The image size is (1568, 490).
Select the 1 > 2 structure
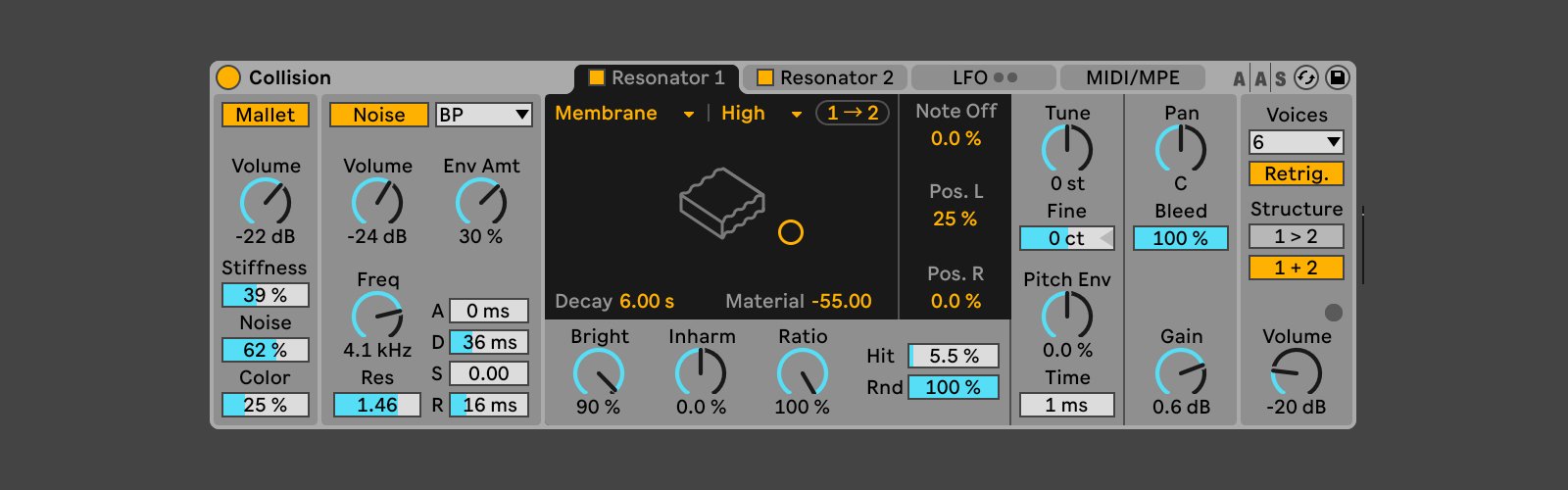[1296, 236]
